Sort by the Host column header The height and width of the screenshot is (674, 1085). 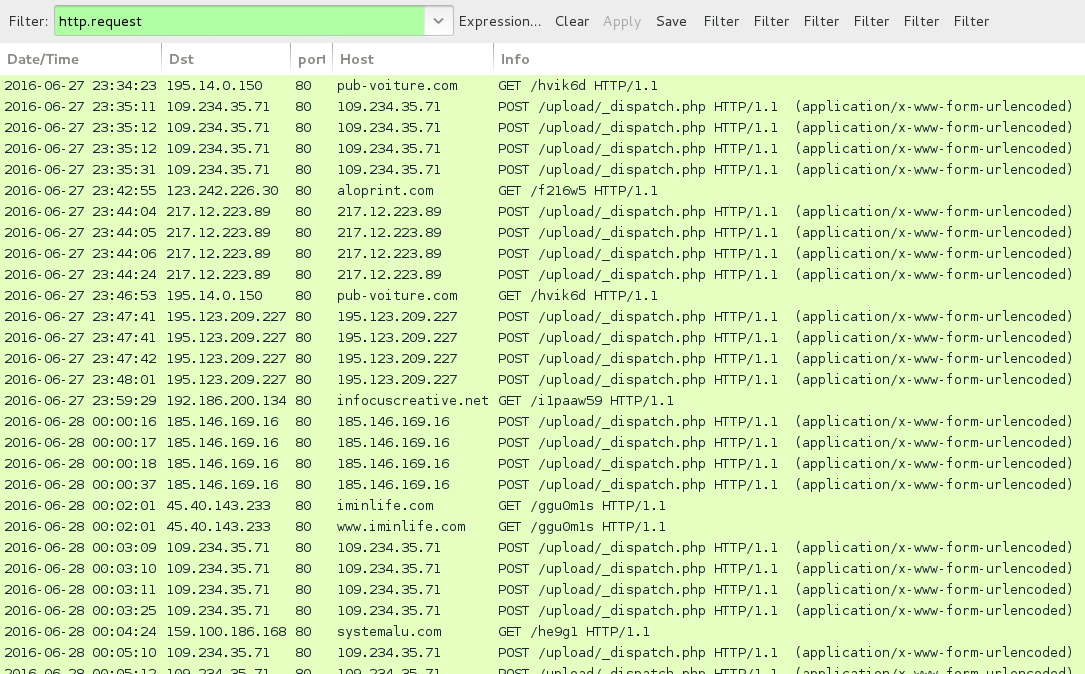tap(410, 59)
